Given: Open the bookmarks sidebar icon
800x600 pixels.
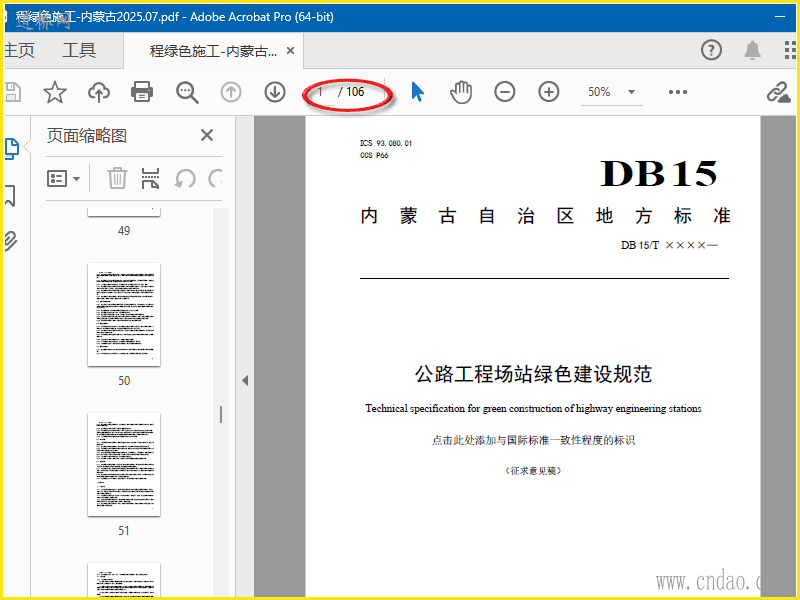Looking at the screenshot, I should coord(10,196).
